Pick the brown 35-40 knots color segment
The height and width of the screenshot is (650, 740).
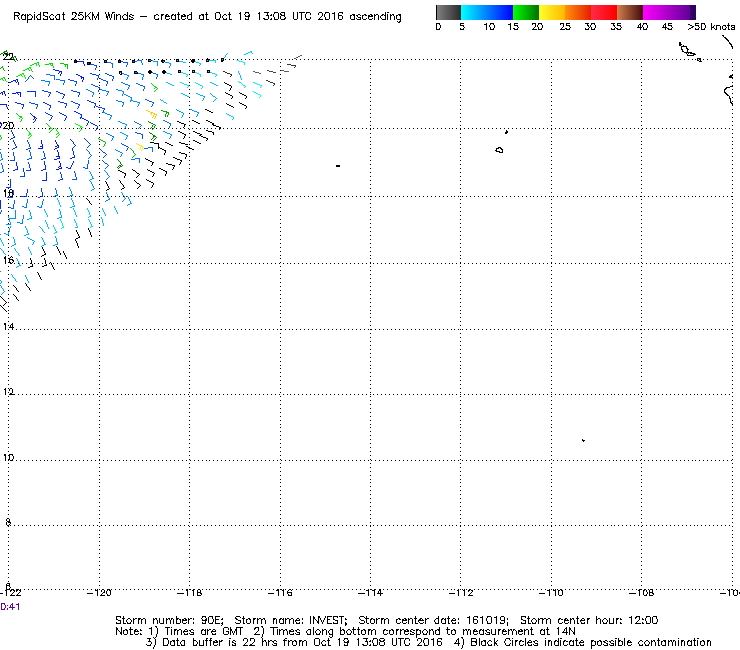point(630,12)
